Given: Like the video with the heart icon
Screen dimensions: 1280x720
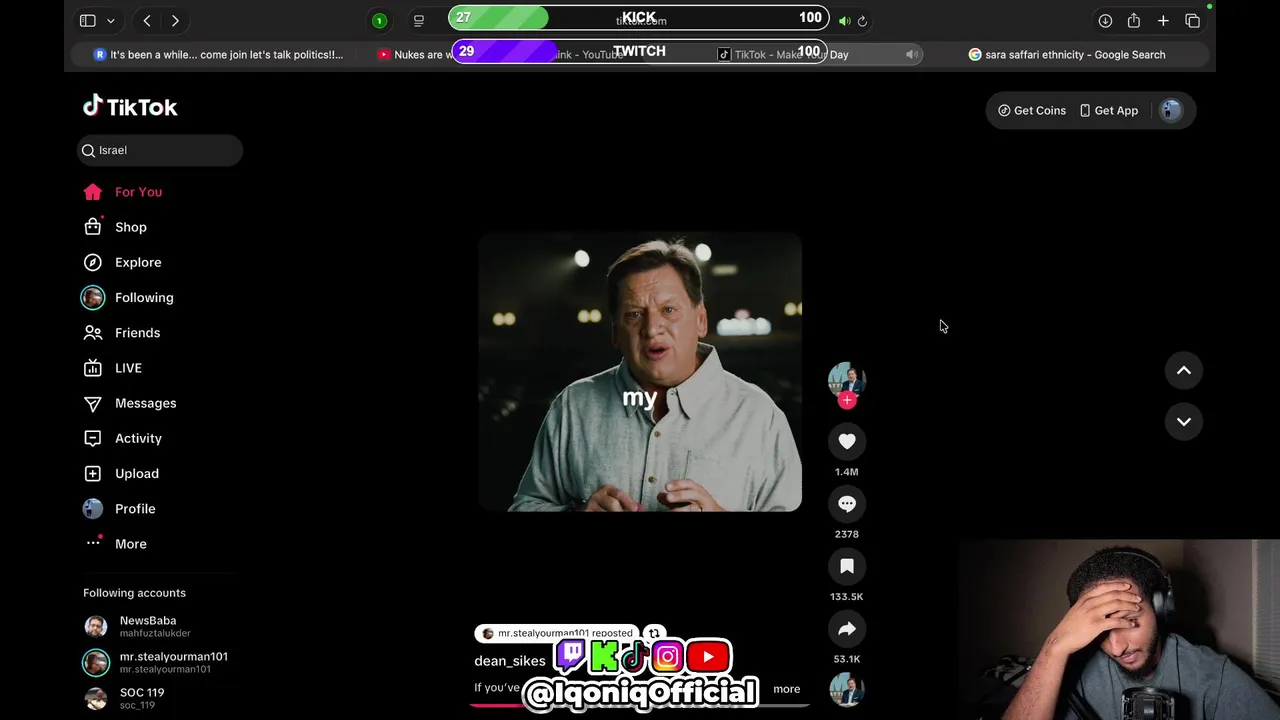Looking at the screenshot, I should coord(847,441).
